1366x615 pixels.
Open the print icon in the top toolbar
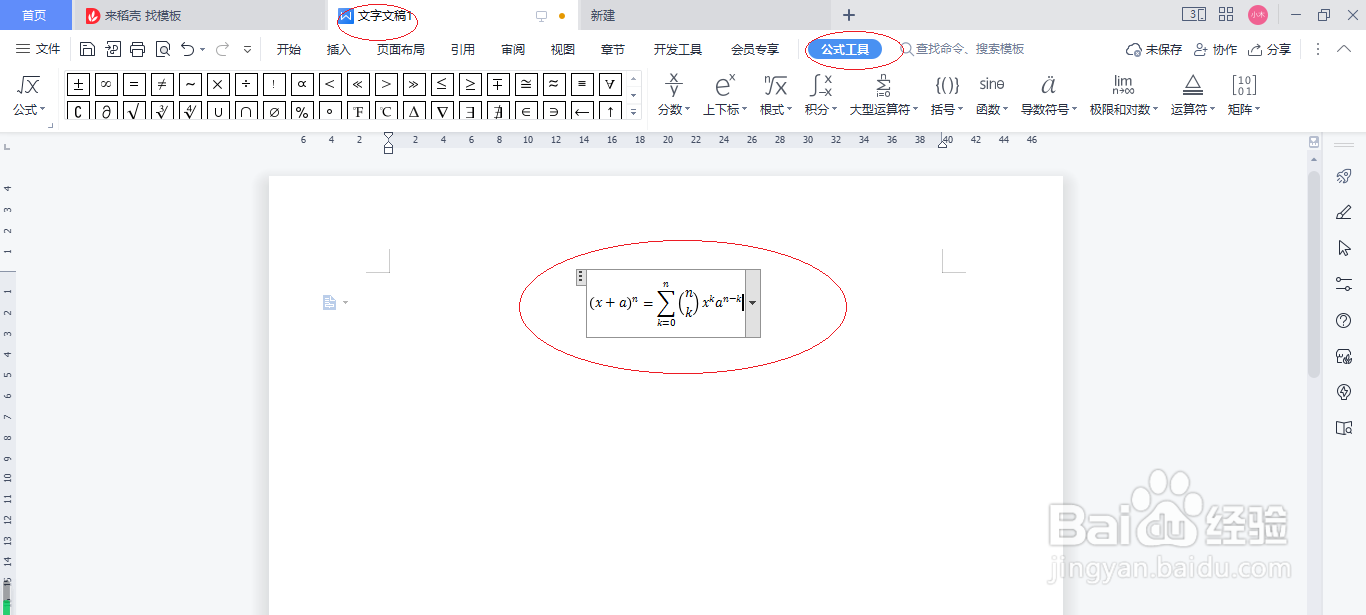coord(137,47)
